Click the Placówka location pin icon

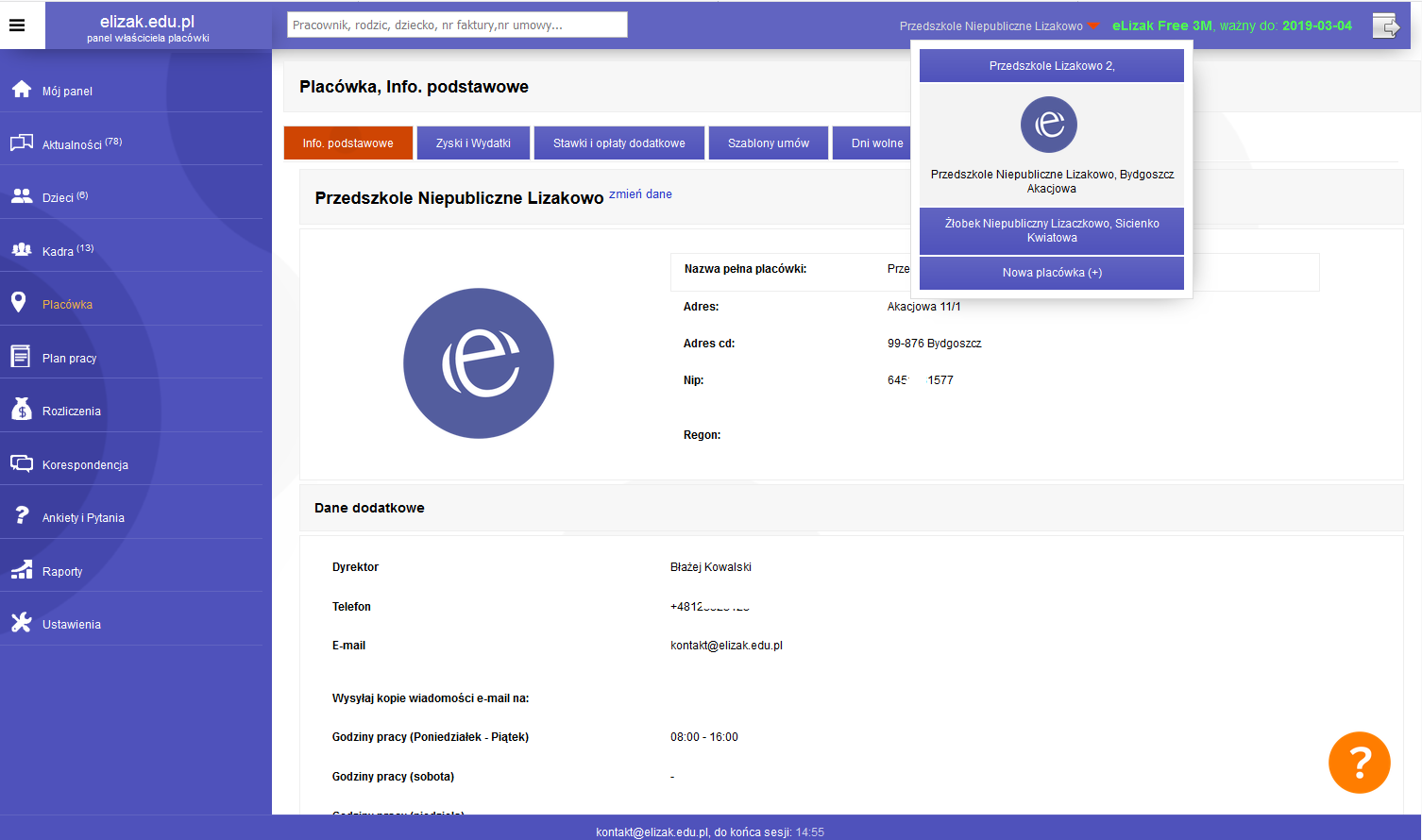(18, 302)
